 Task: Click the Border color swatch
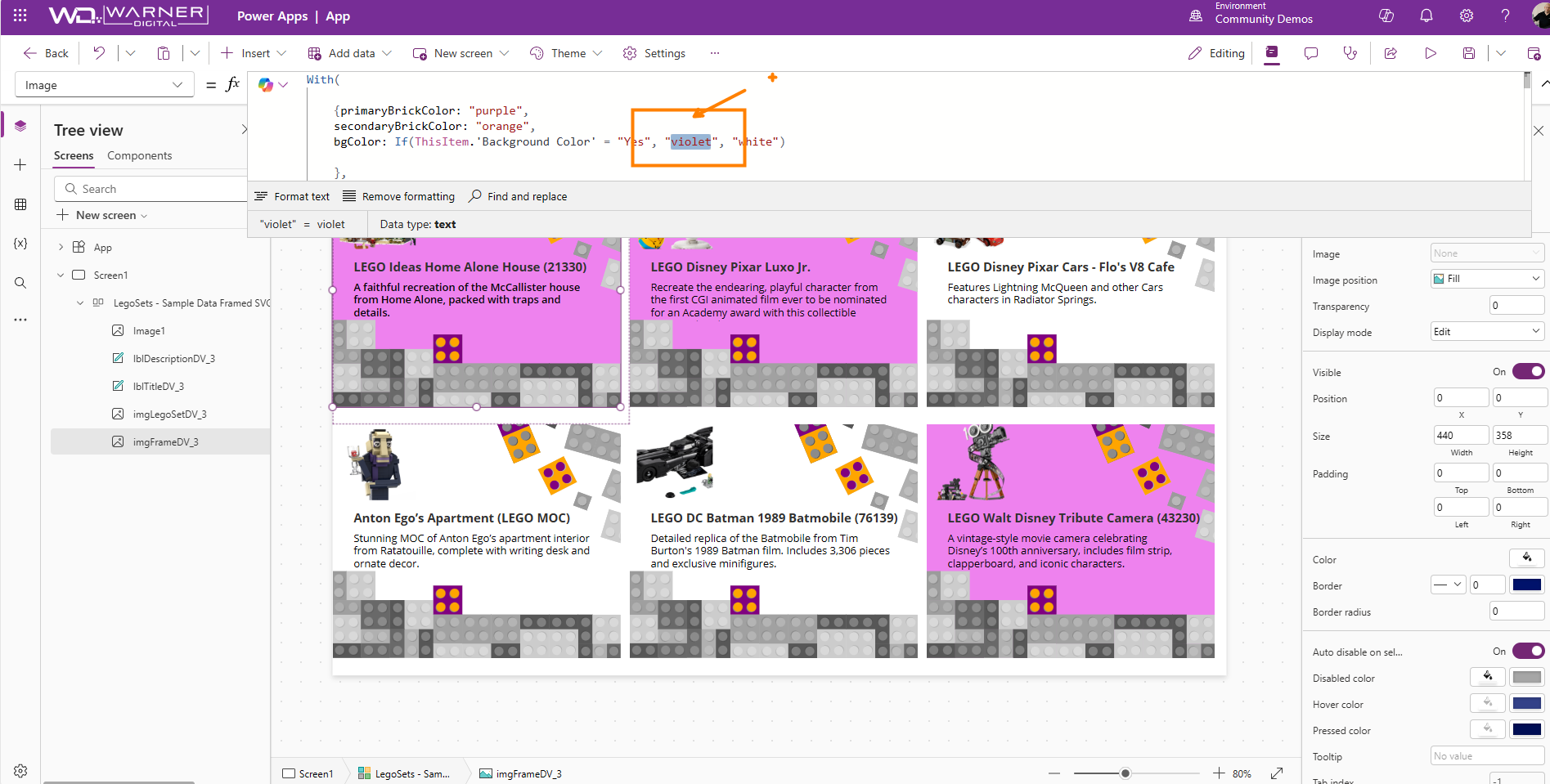point(1527,585)
